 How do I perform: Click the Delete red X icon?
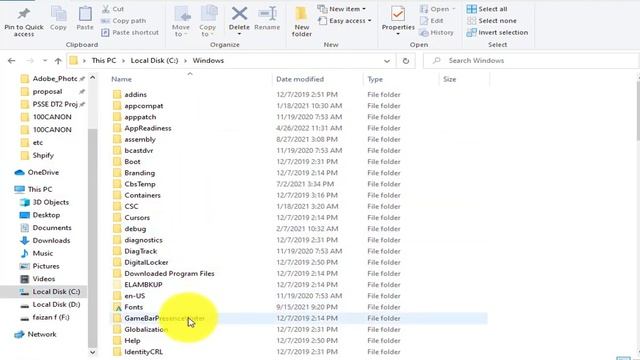[x=239, y=13]
